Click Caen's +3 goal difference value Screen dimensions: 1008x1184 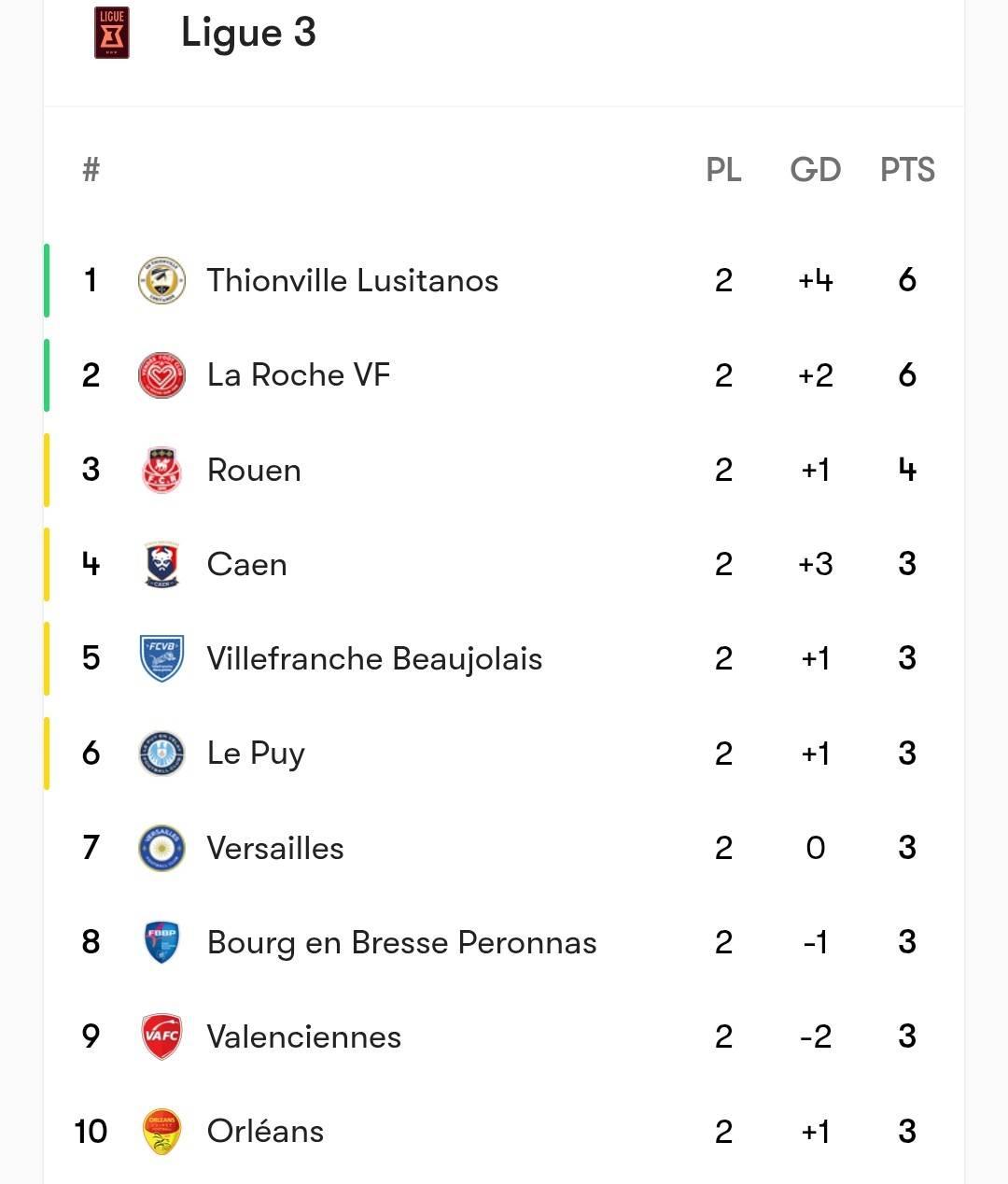816,564
